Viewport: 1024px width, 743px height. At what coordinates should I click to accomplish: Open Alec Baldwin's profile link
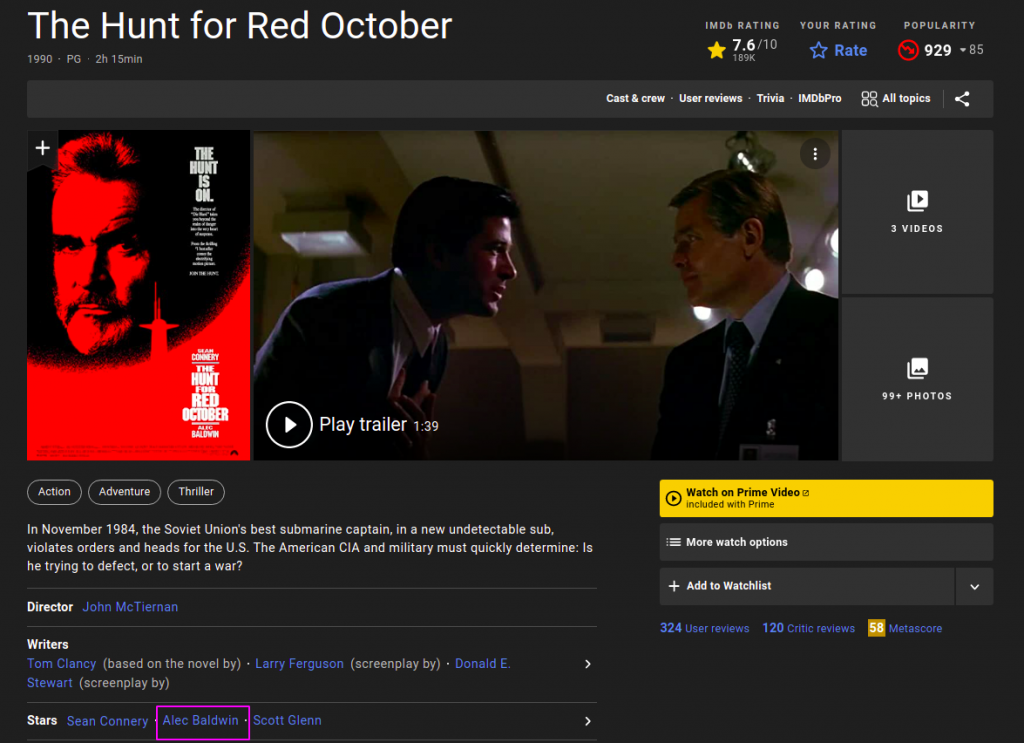pyautogui.click(x=201, y=721)
